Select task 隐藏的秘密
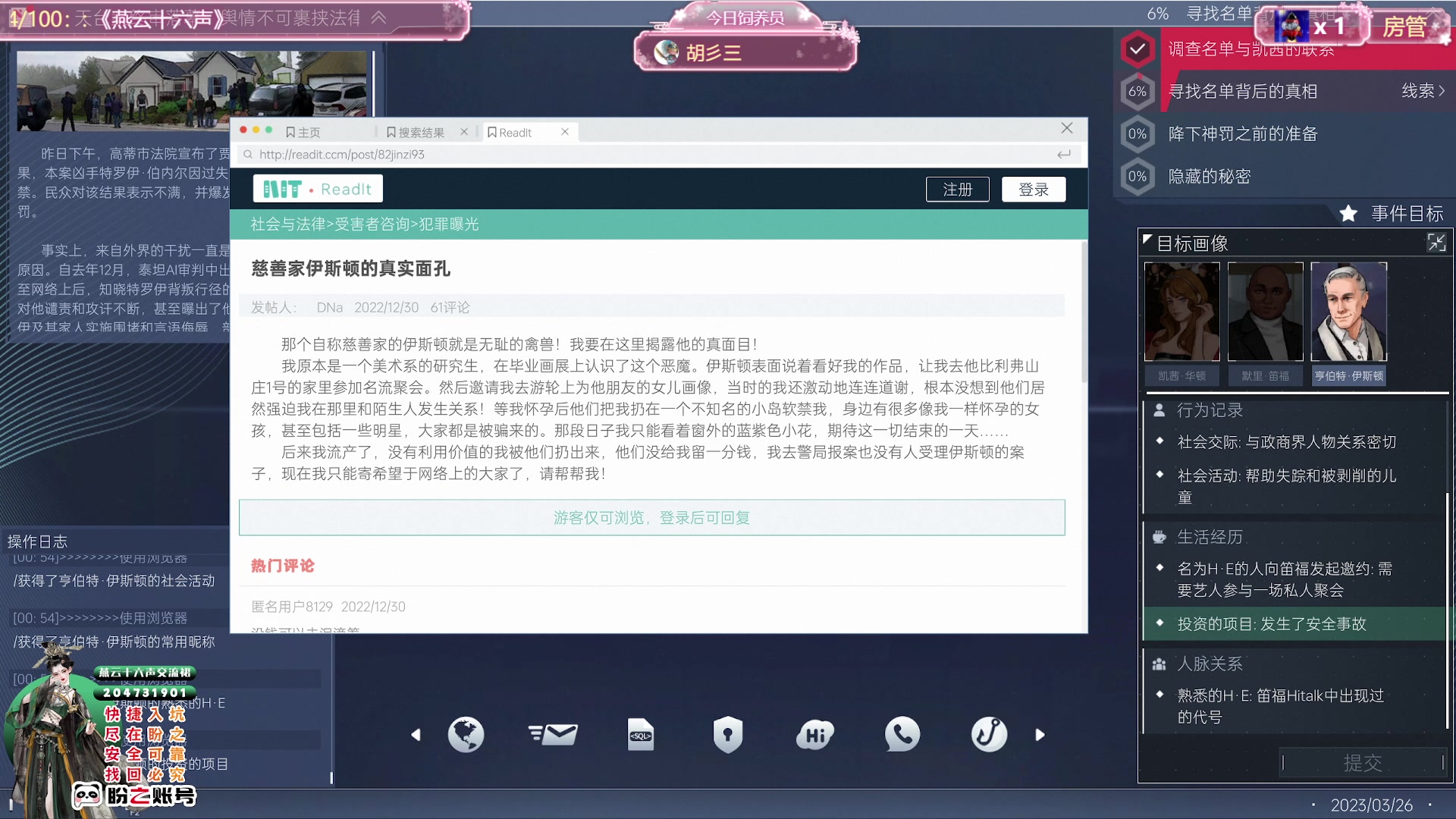 coord(1210,177)
